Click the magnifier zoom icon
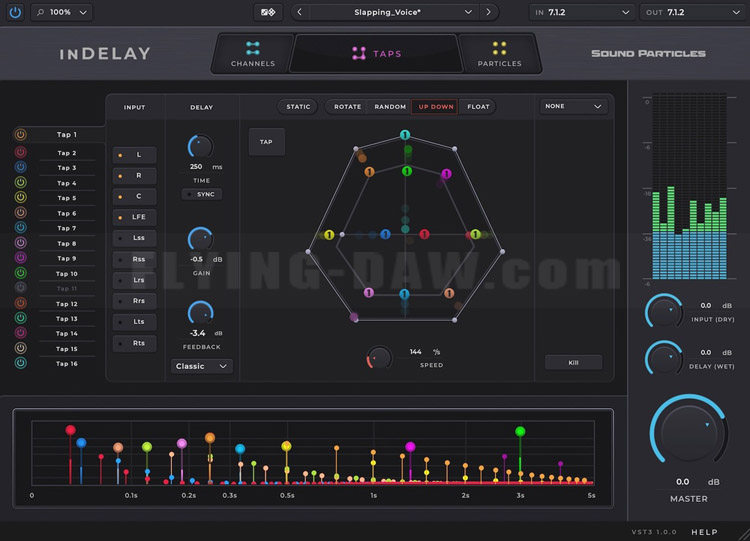Viewport: 750px width, 541px height. [40, 12]
